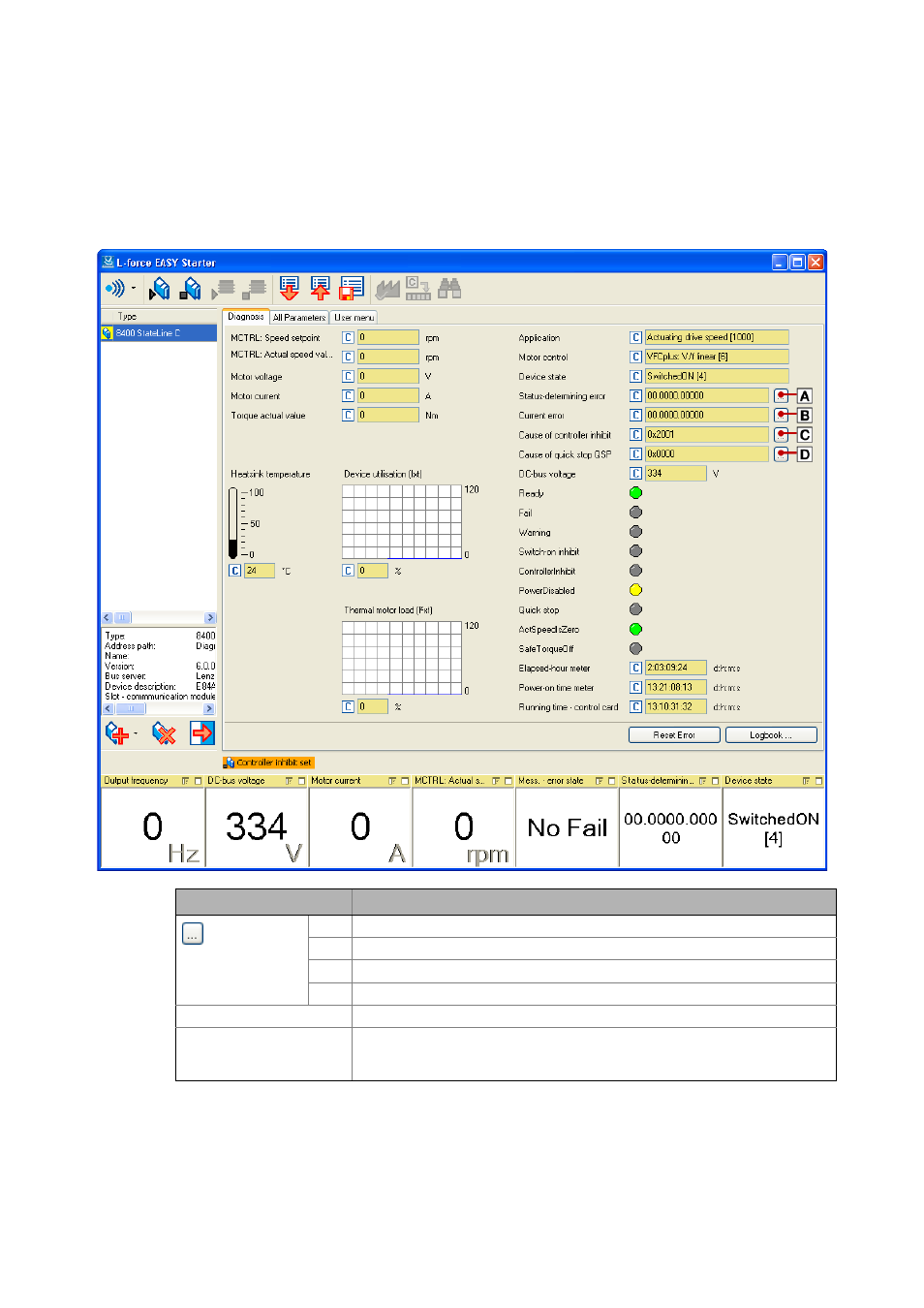This screenshot has height=1308, width=924.
Task: Open details for Status-determining error
Action: point(782,396)
